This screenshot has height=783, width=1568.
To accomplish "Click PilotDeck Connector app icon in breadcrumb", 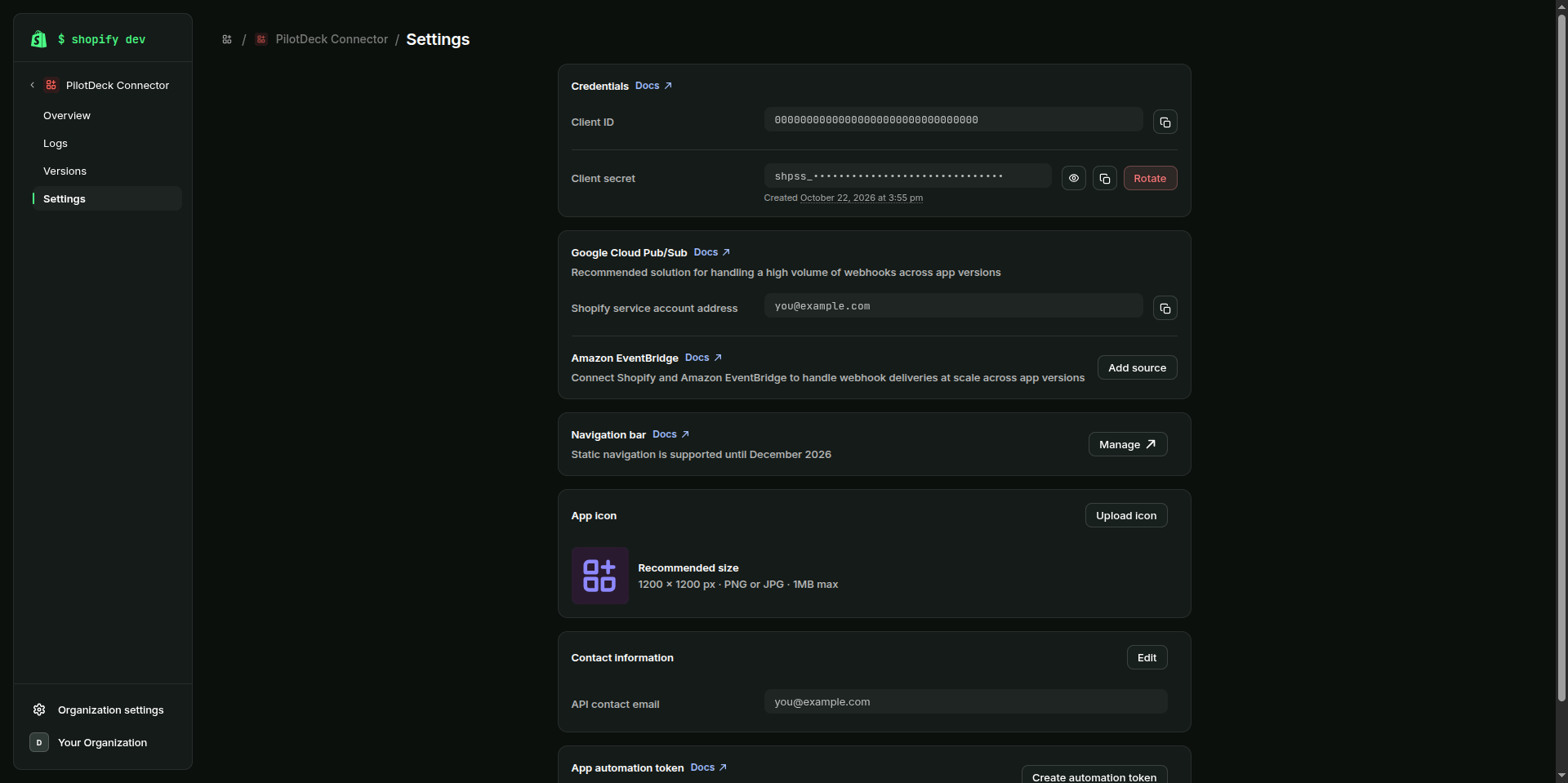I will [261, 39].
